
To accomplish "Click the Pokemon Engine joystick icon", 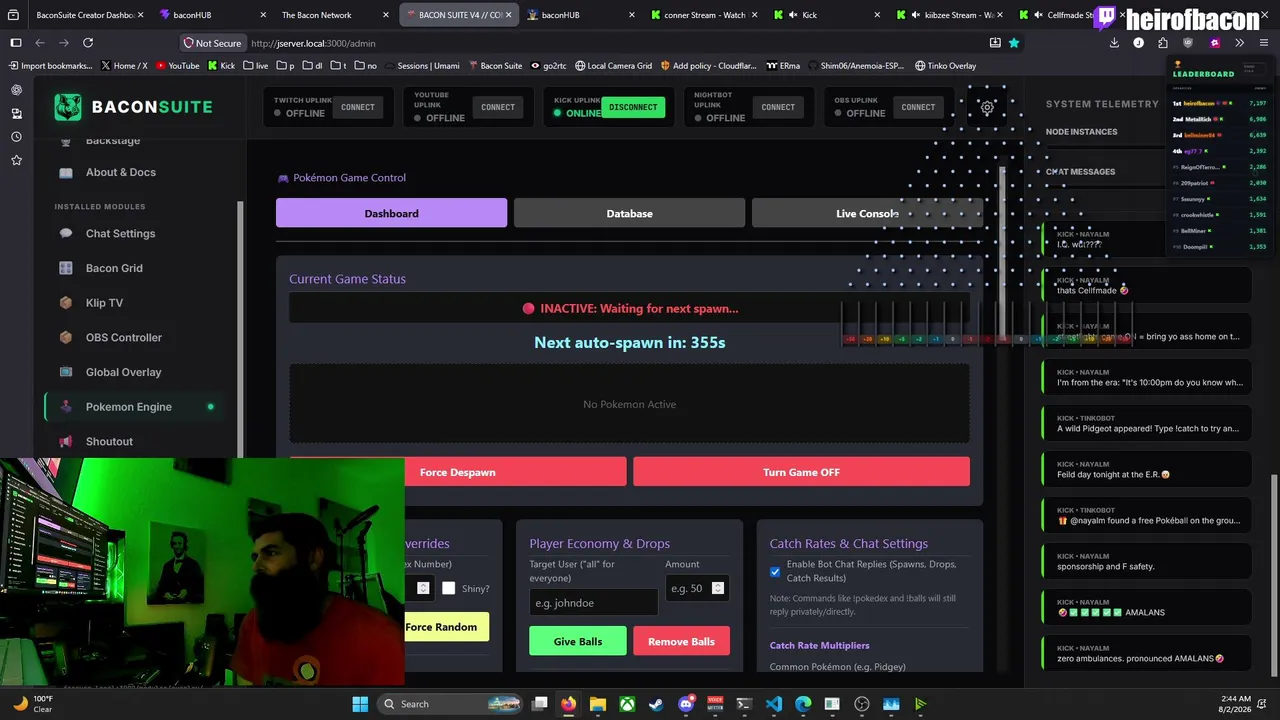I will (x=66, y=407).
